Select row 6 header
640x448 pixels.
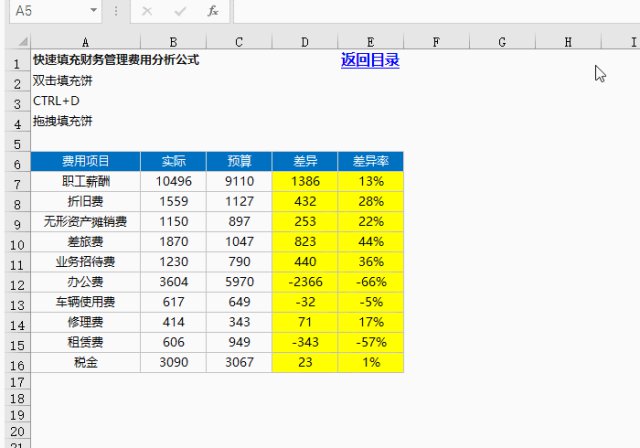17,163
